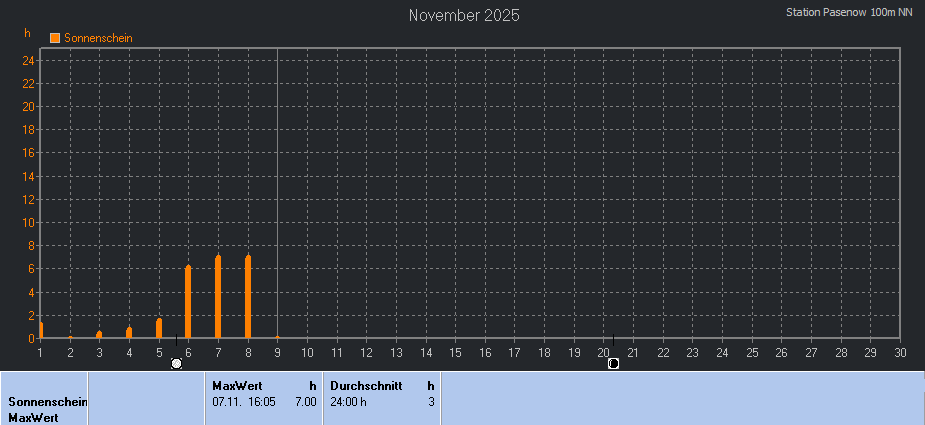Image resolution: width=925 pixels, height=425 pixels.
Task: Click the November 2025 chart title
Action: (464, 15)
